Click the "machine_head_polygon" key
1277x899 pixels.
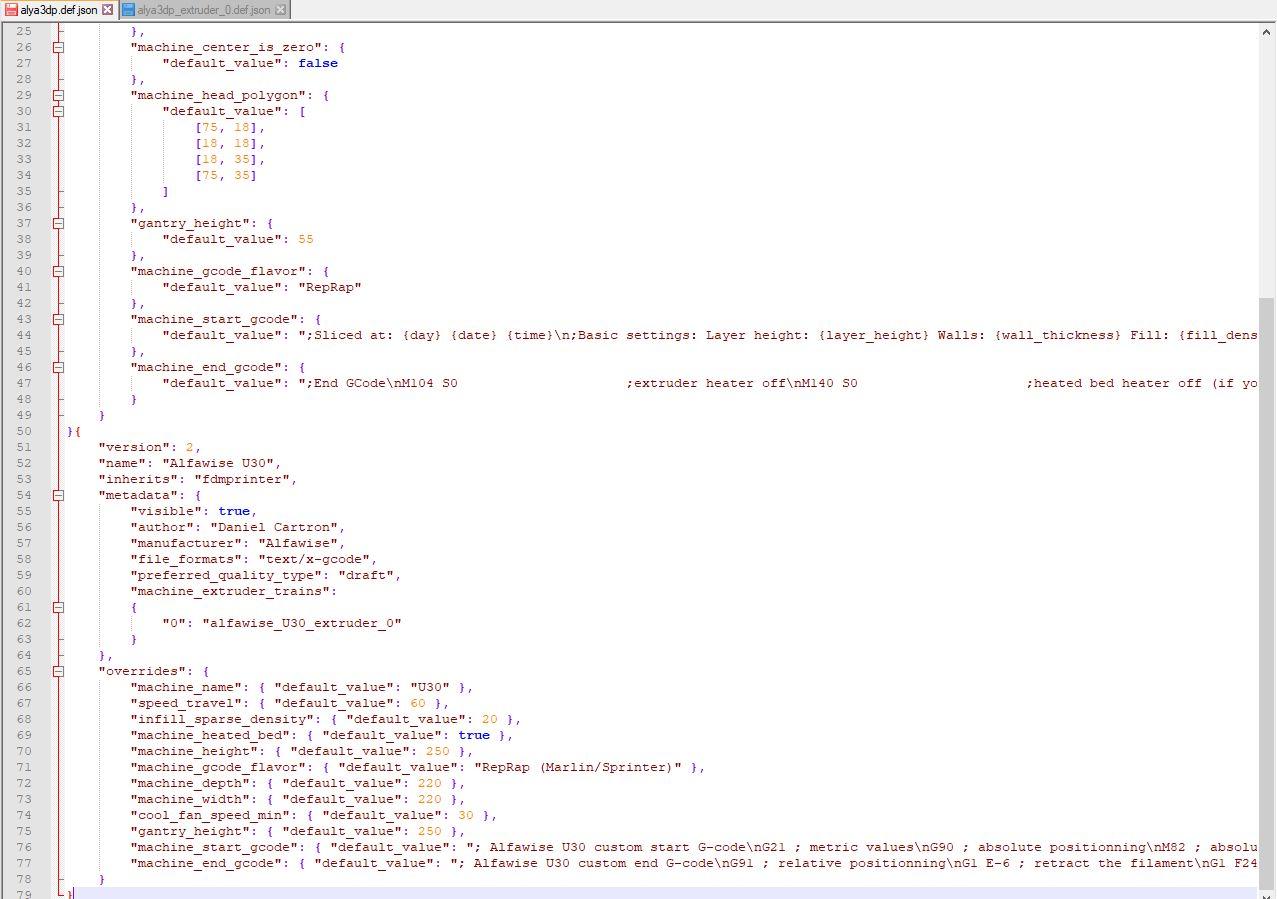pyautogui.click(x=218, y=95)
